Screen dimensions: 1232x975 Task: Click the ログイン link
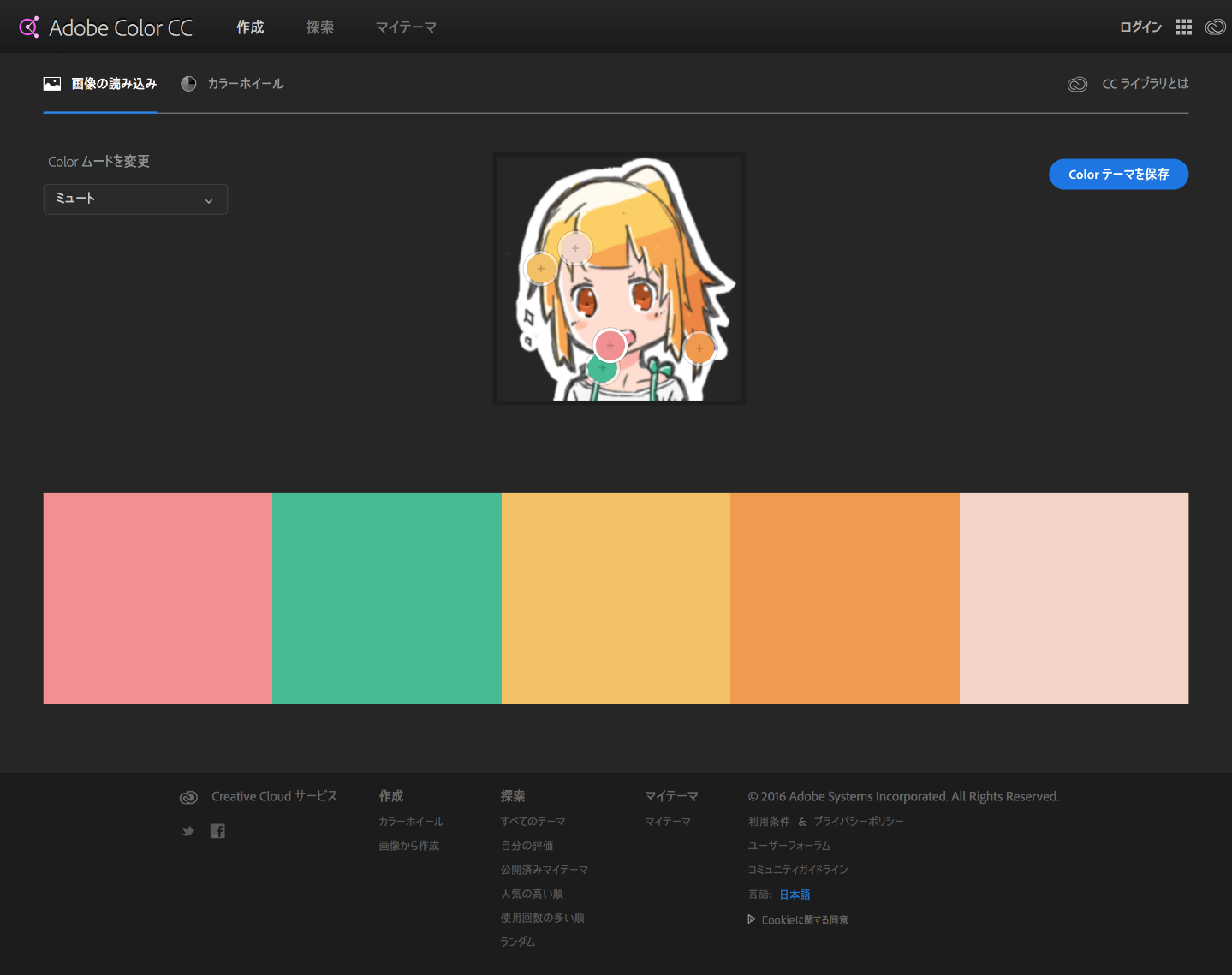pos(1140,27)
